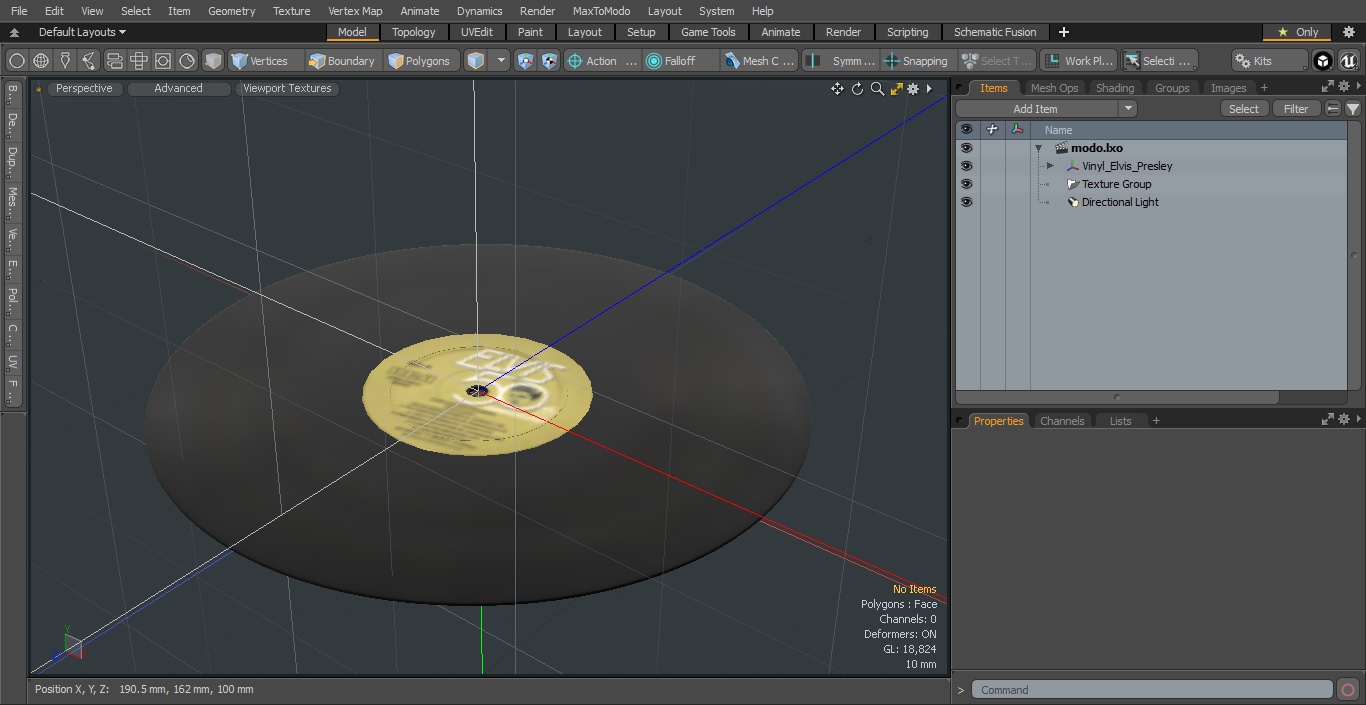Click the Filter button in Items panel

1296,109
